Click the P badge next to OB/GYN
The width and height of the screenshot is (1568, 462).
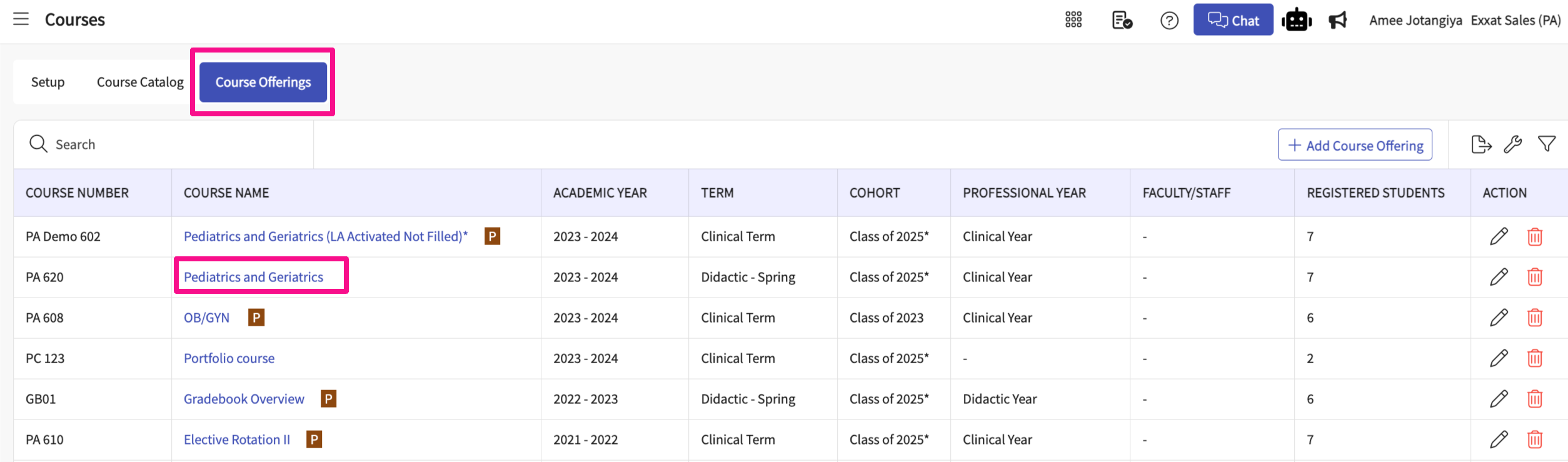256,318
